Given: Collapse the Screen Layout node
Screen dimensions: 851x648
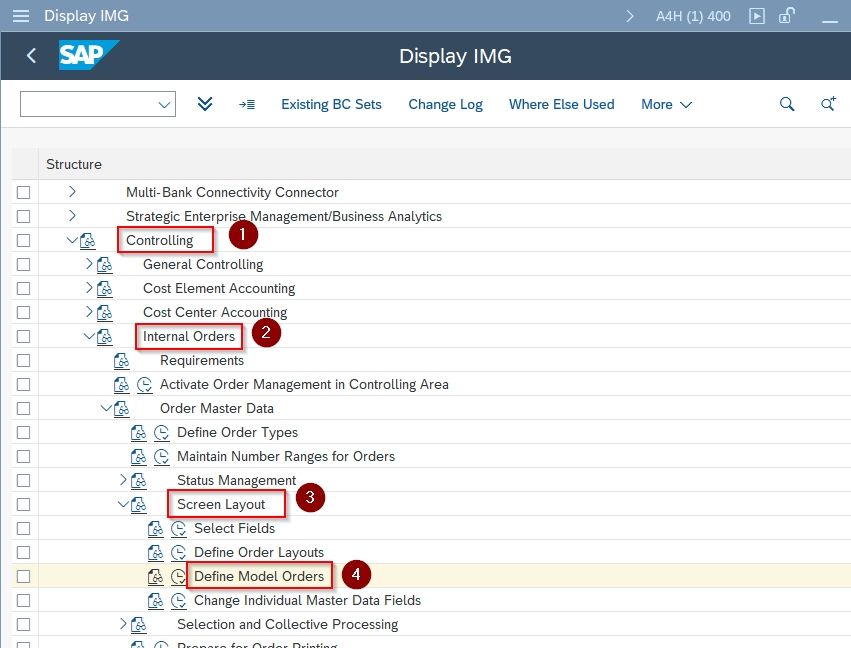Looking at the screenshot, I should click(123, 504).
